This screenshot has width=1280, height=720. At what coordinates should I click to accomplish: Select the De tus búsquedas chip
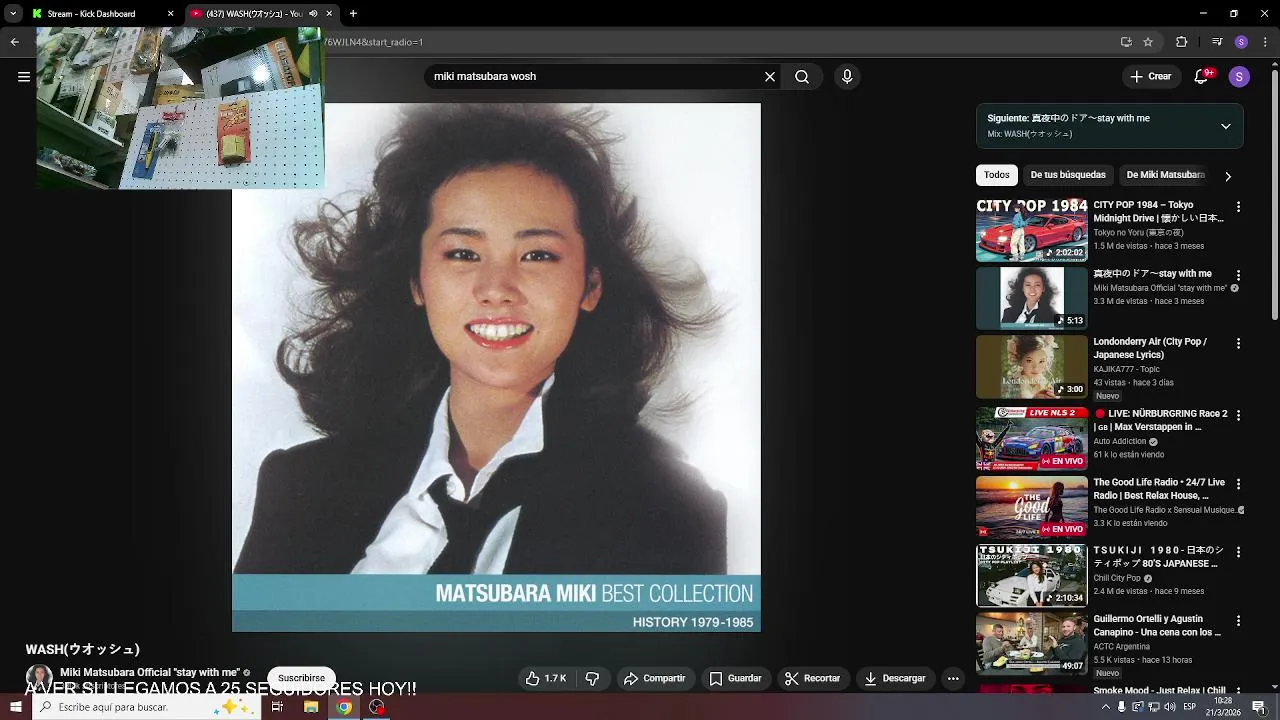pyautogui.click(x=1068, y=175)
